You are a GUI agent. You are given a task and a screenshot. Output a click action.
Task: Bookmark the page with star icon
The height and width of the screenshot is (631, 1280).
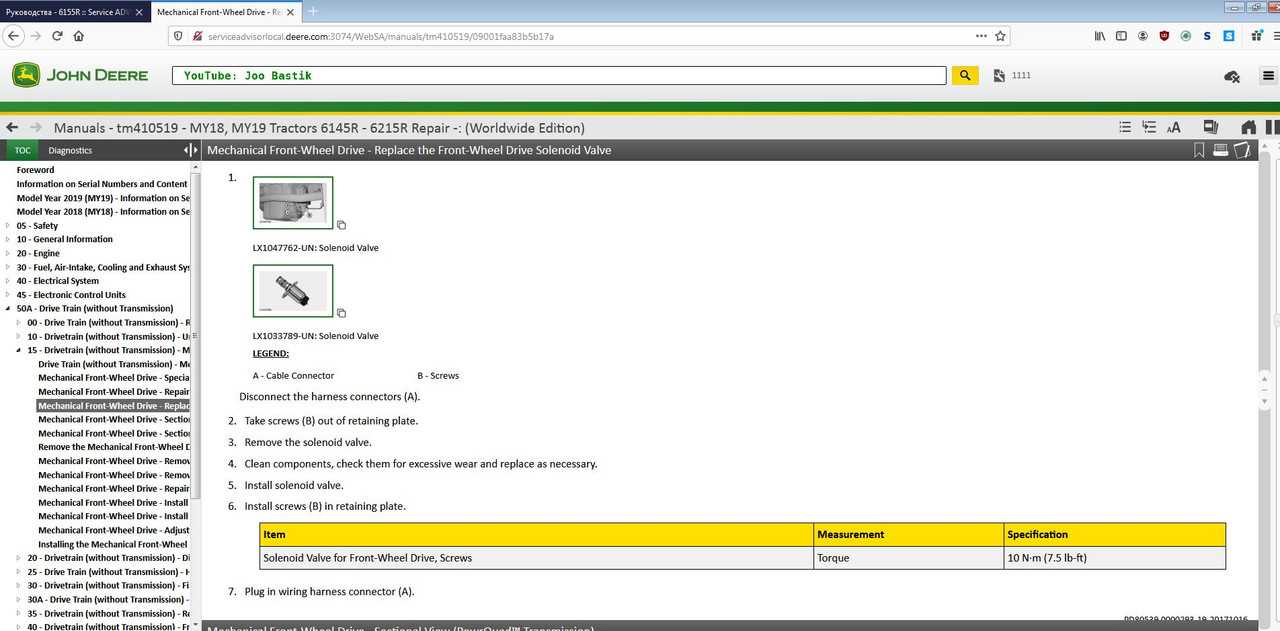[x=1000, y=35]
